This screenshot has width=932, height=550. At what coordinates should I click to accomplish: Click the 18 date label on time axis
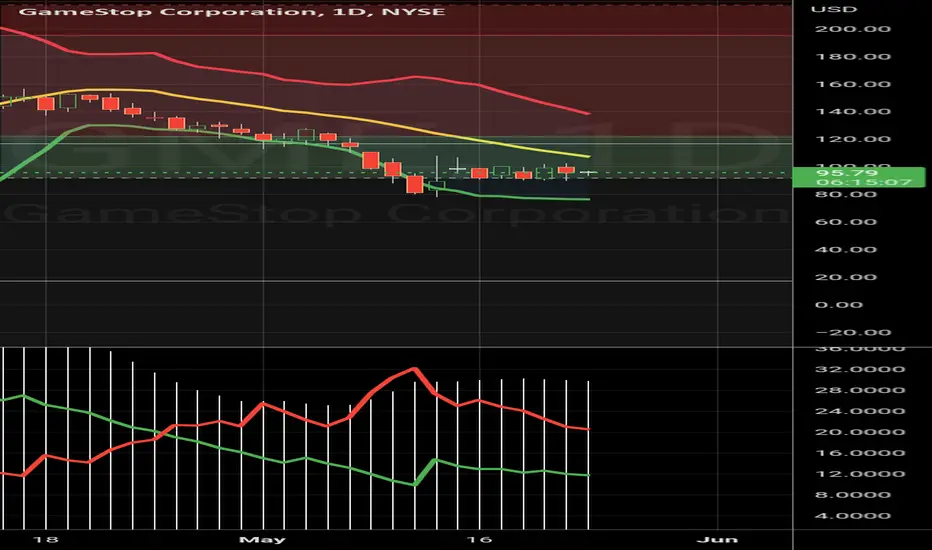45,540
